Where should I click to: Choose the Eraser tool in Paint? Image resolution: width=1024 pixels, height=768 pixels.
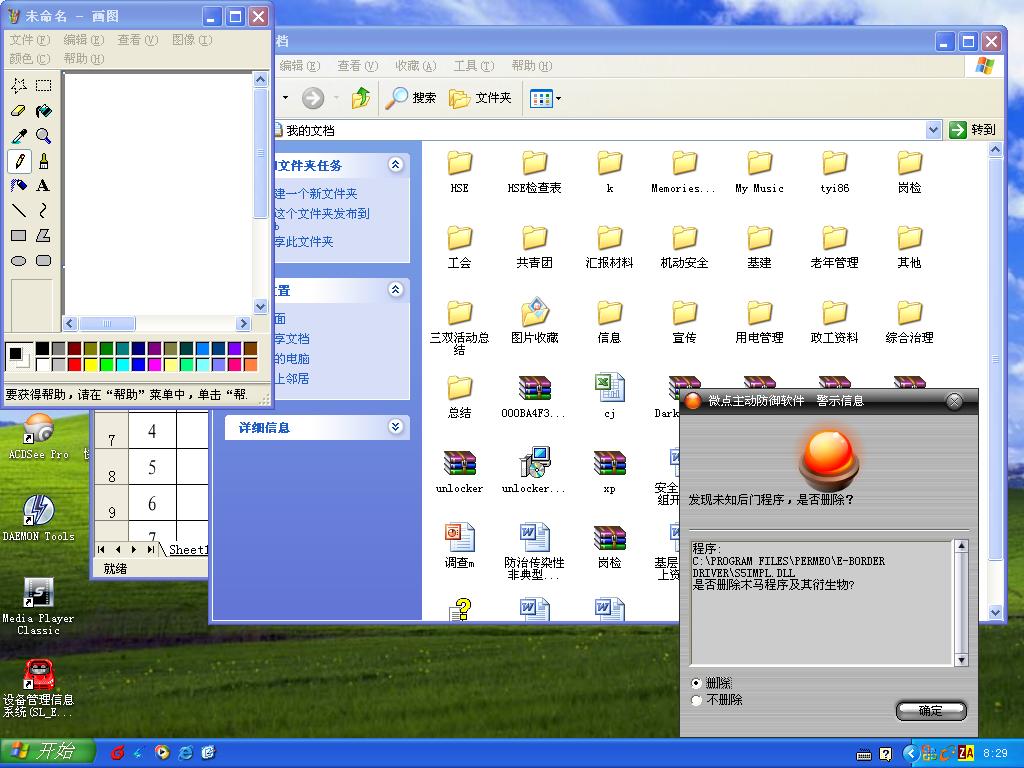click(19, 110)
